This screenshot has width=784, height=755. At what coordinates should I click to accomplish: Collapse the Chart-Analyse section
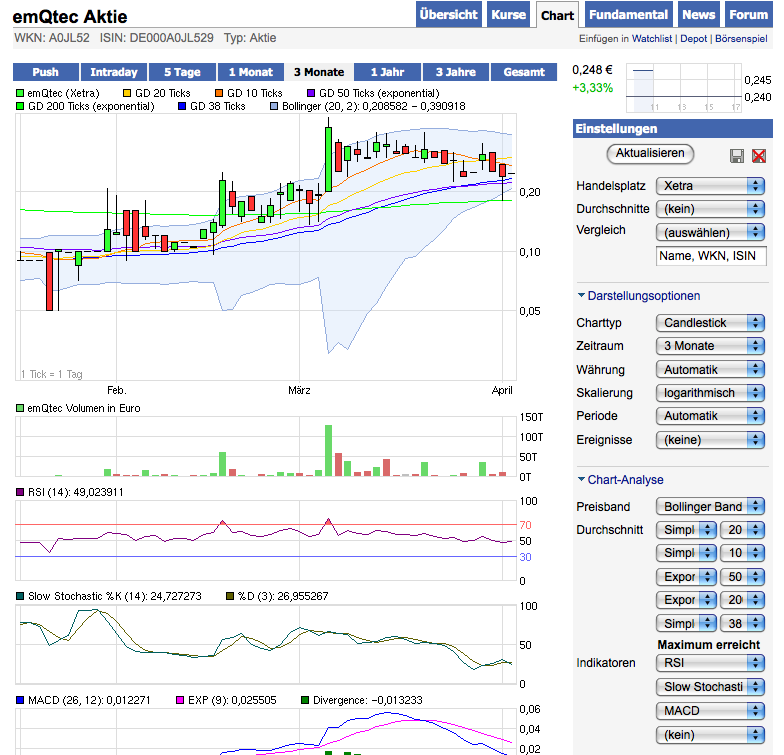(620, 480)
